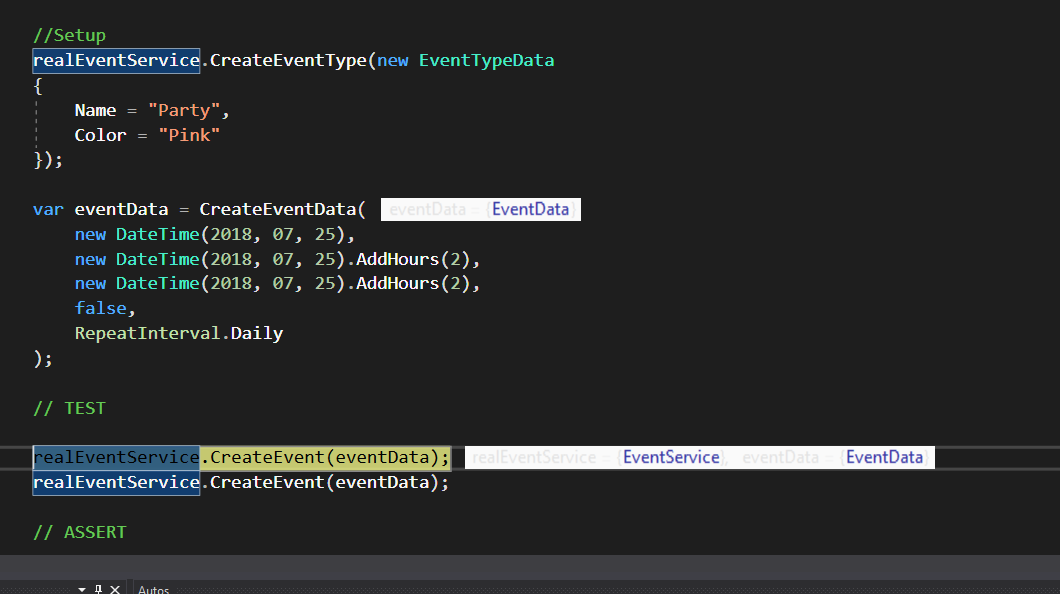Image resolution: width=1060 pixels, height=594 pixels.
Task: Open the EventData data tip after EventService
Action: tap(884, 457)
